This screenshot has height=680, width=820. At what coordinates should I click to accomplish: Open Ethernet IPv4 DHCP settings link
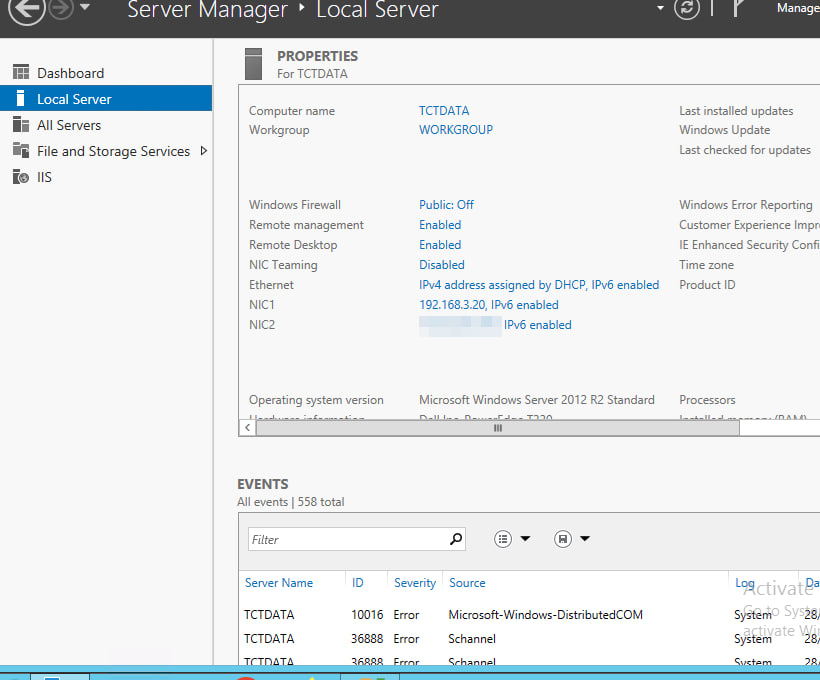[539, 285]
